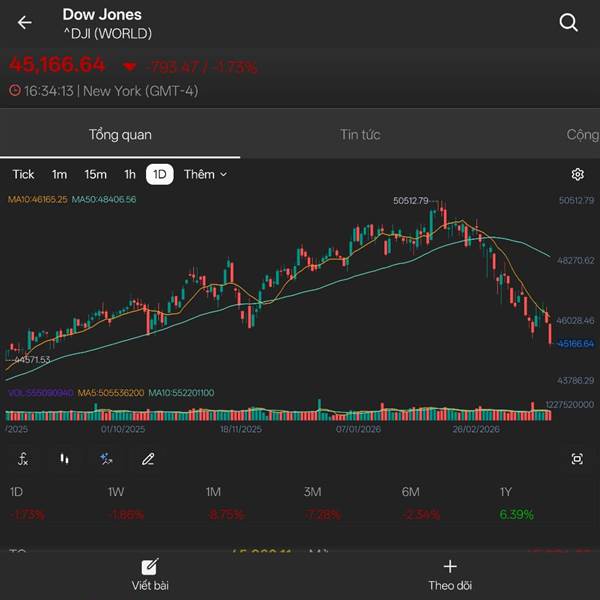This screenshot has height=600, width=600.
Task: Tap the 18/11/2025 date axis label
Action: (x=241, y=429)
